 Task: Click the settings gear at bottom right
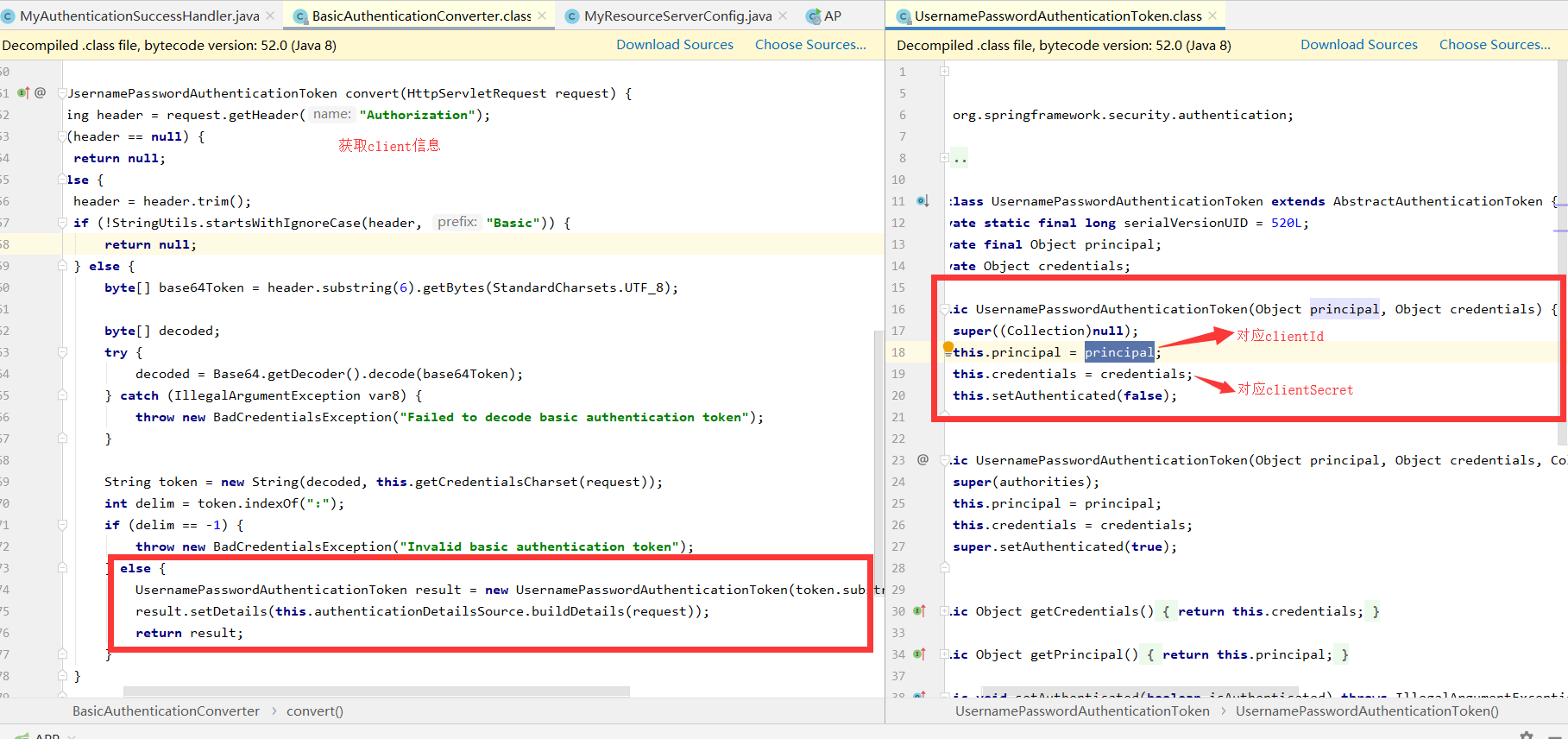(1527, 735)
